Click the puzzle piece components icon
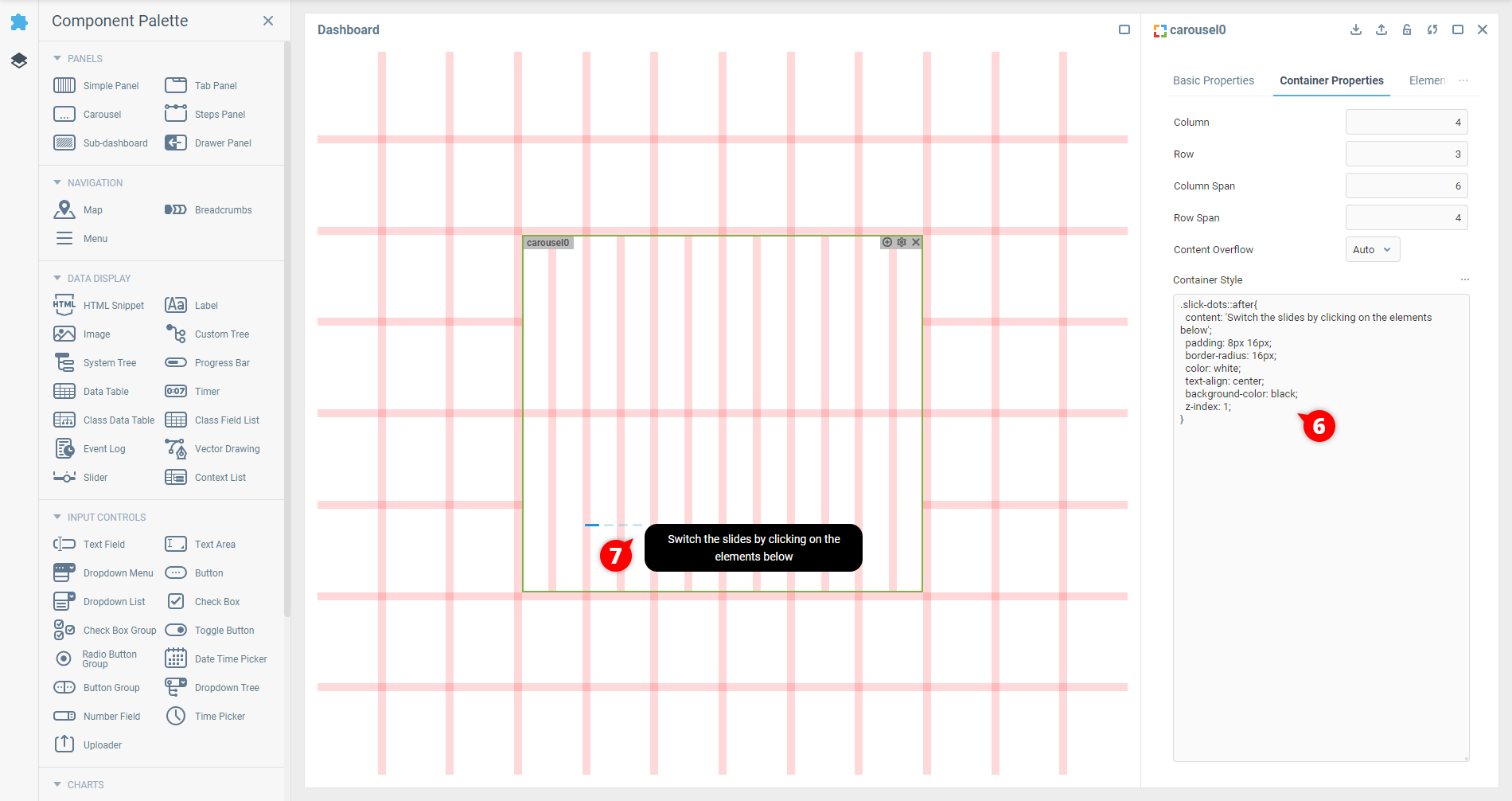The image size is (1512, 801). [19, 22]
